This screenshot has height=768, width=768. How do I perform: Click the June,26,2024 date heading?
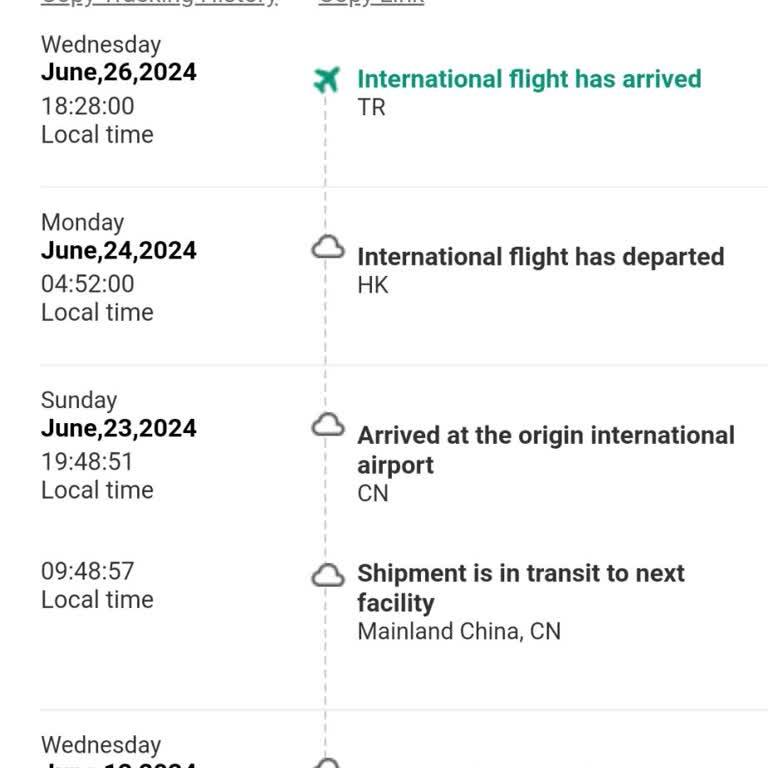coord(119,72)
